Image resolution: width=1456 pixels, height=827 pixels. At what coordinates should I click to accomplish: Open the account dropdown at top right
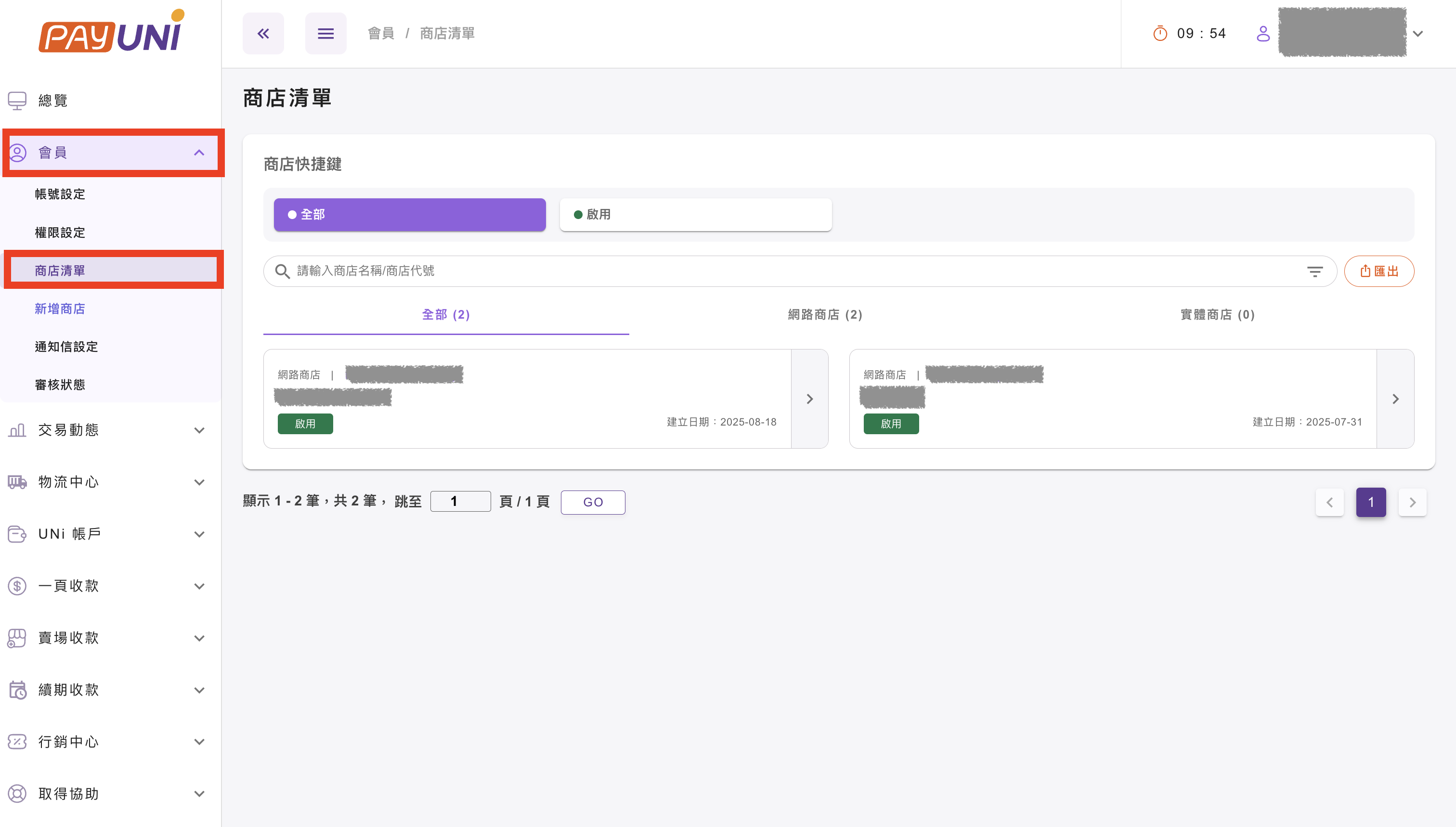(x=1418, y=33)
